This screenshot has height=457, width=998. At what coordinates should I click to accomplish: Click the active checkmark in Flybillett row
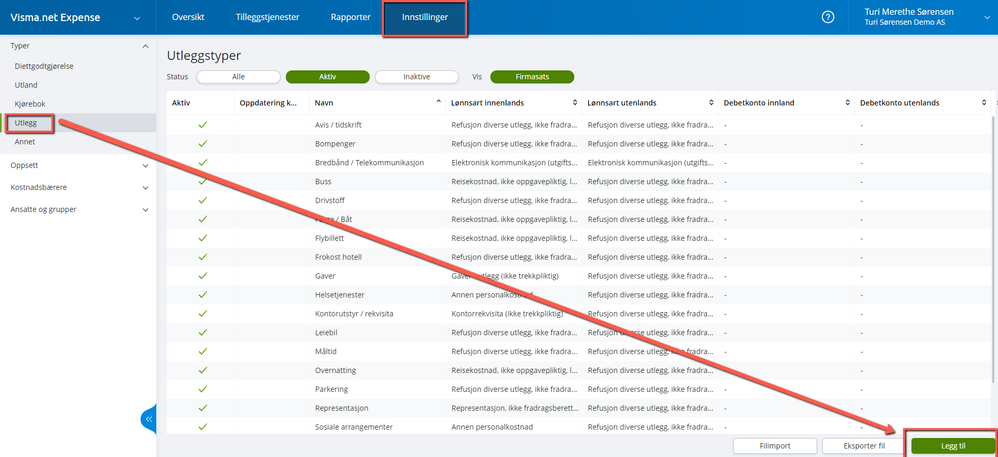pos(203,238)
